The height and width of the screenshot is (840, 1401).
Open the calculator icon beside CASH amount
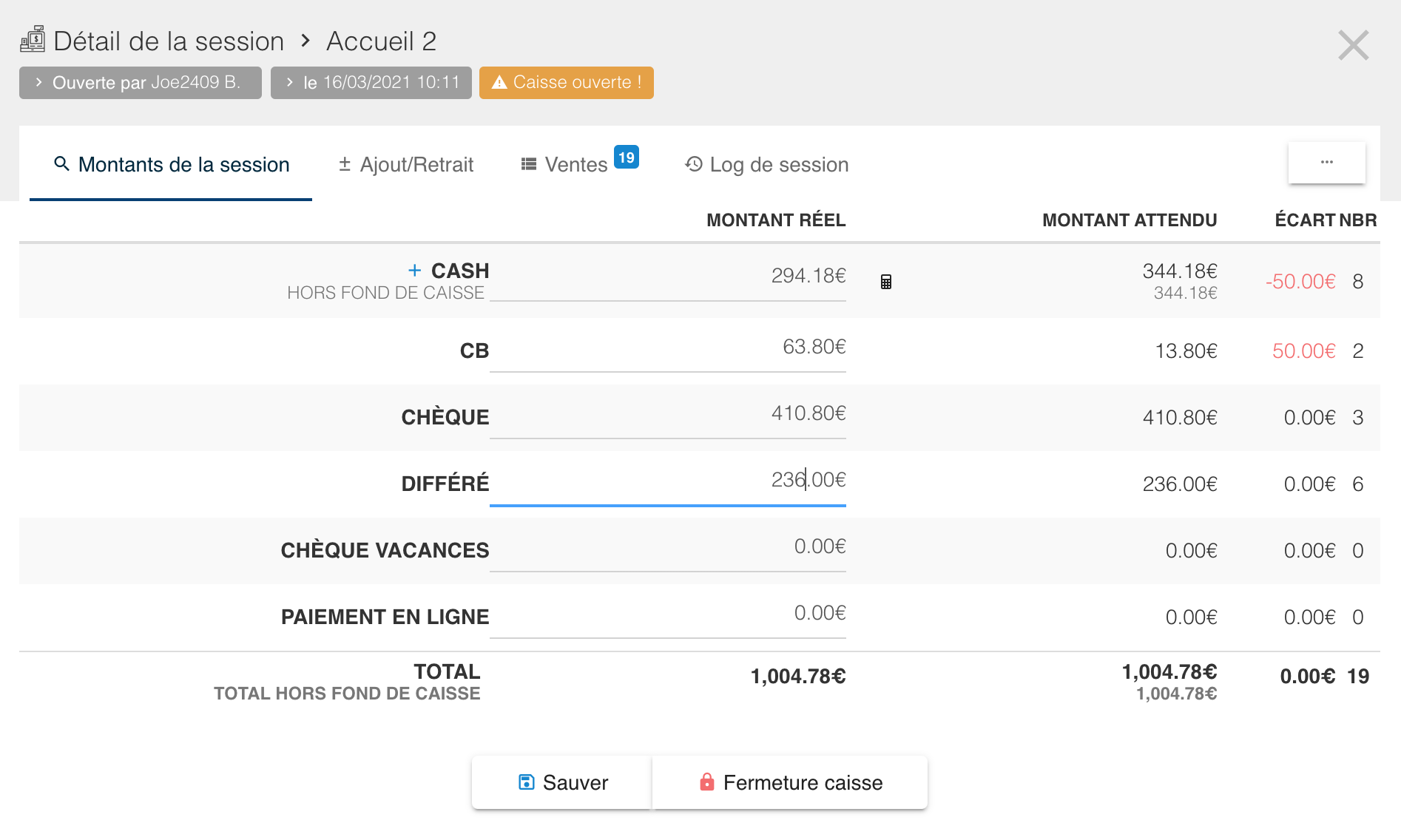click(885, 282)
